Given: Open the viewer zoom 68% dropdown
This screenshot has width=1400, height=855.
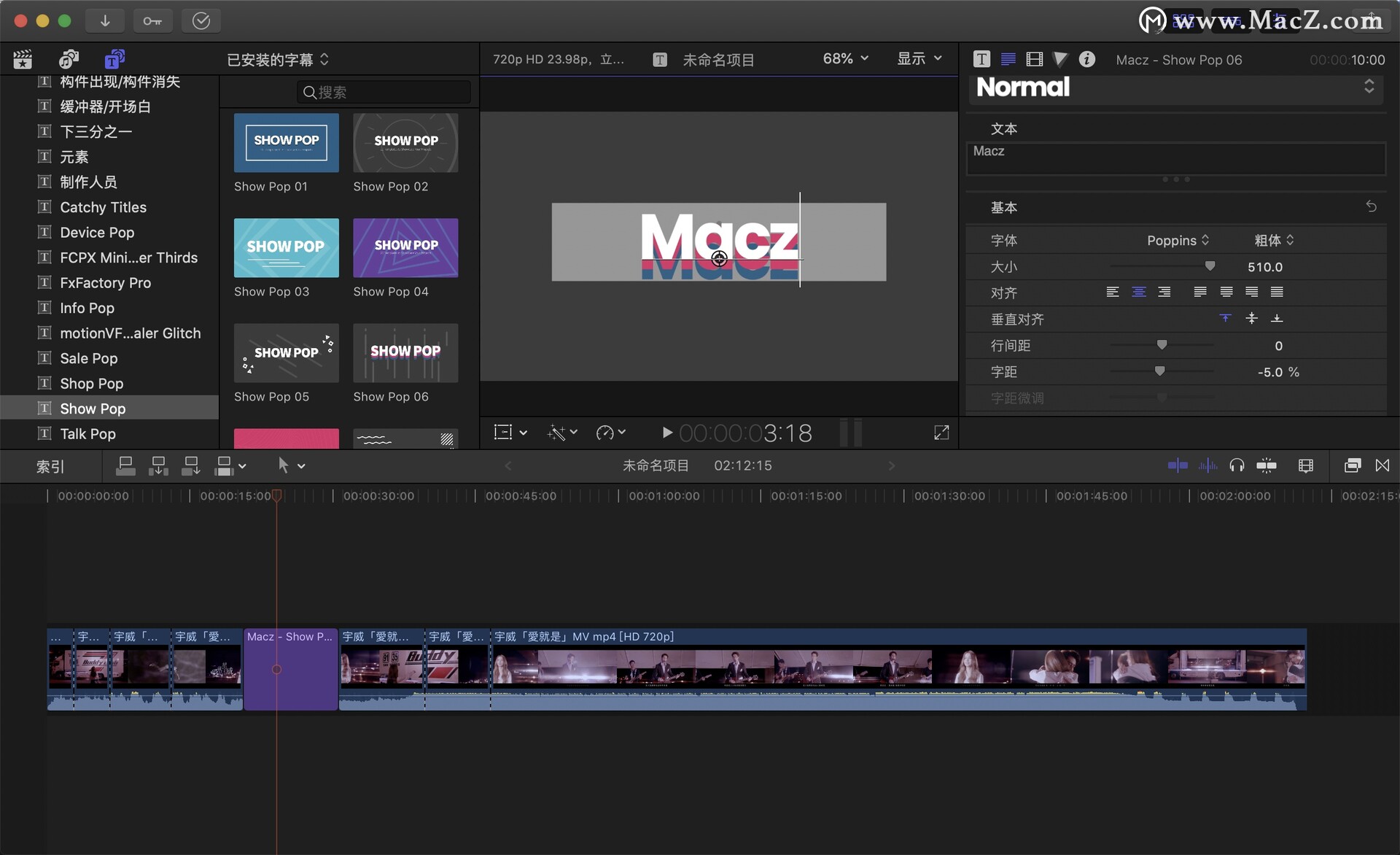Looking at the screenshot, I should (845, 58).
